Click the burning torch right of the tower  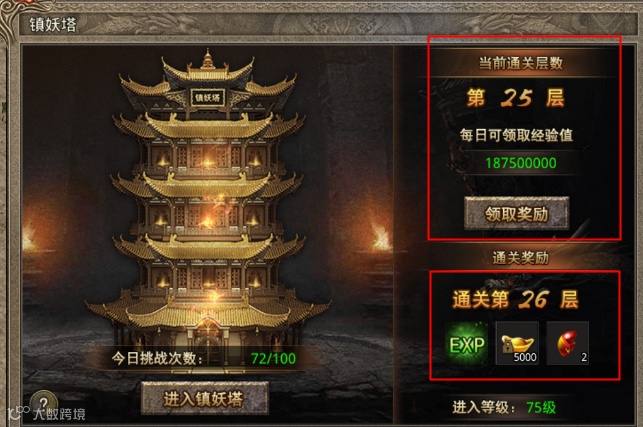tap(381, 237)
